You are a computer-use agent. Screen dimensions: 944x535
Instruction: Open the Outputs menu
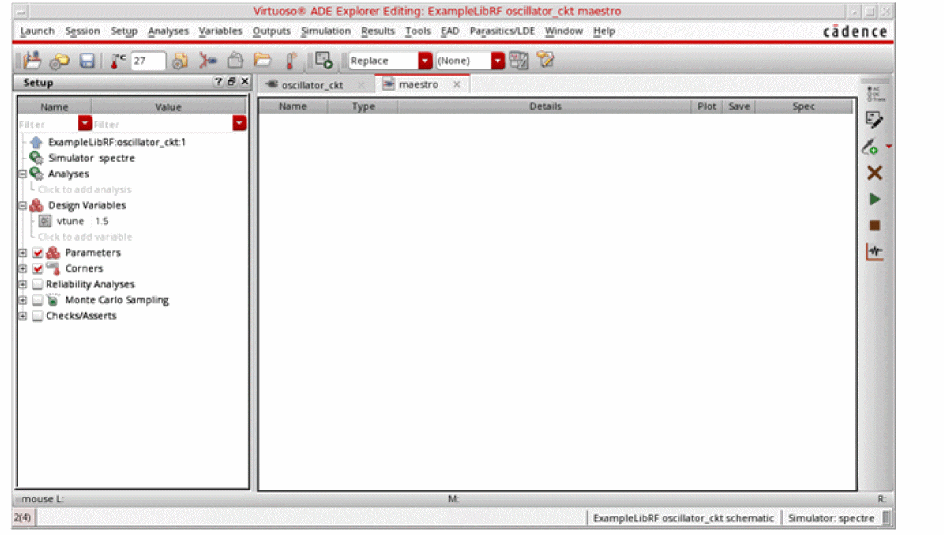pyautogui.click(x=272, y=31)
